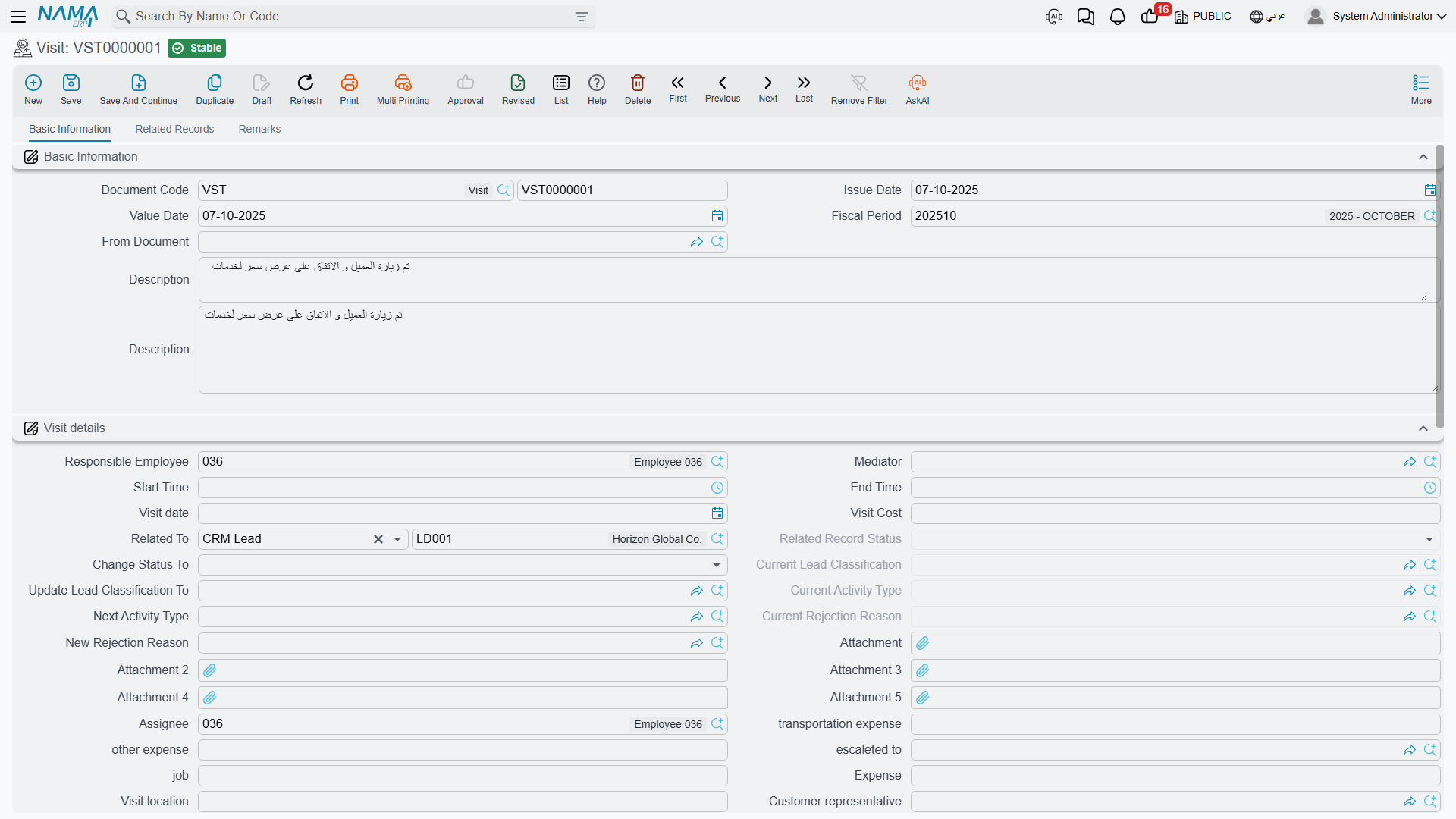Refresh the visit form

[x=306, y=89]
